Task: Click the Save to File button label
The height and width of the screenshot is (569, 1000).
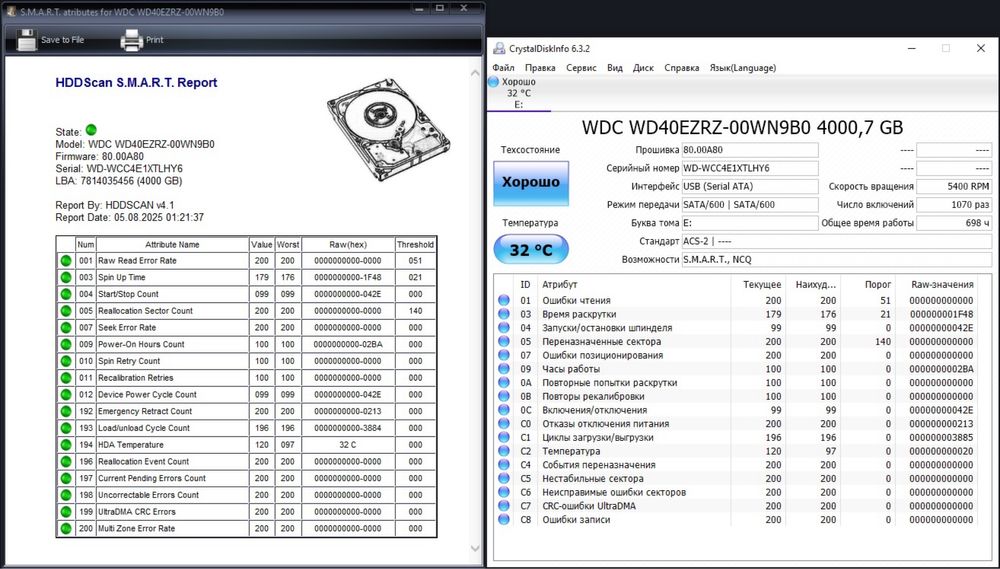Action: click(x=62, y=40)
